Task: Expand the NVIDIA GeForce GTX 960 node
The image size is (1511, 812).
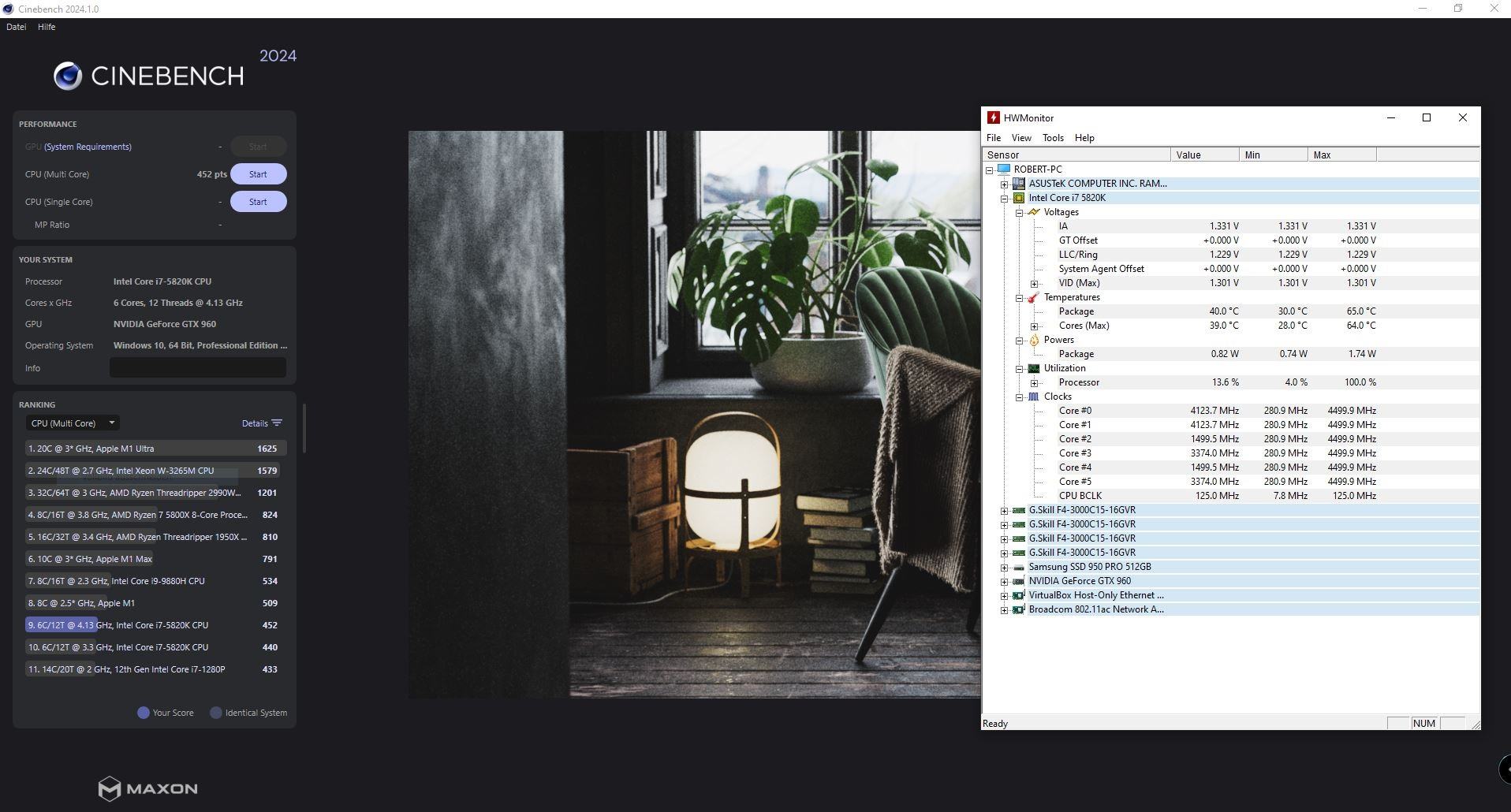Action: [x=1005, y=581]
